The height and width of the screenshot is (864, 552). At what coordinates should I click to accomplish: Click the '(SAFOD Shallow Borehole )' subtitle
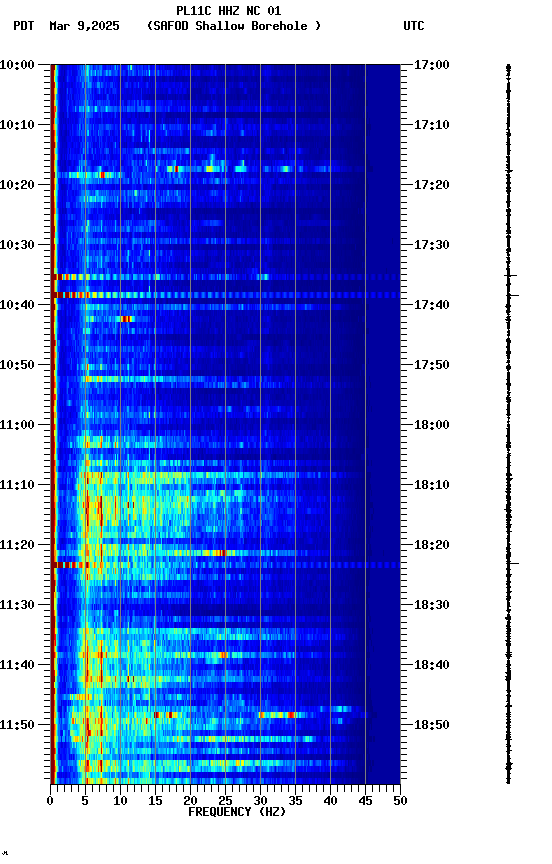pos(234,26)
